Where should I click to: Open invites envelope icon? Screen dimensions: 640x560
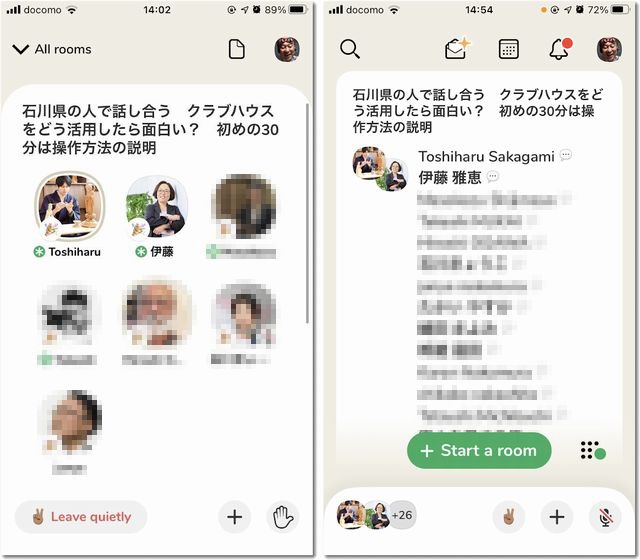pos(456,49)
